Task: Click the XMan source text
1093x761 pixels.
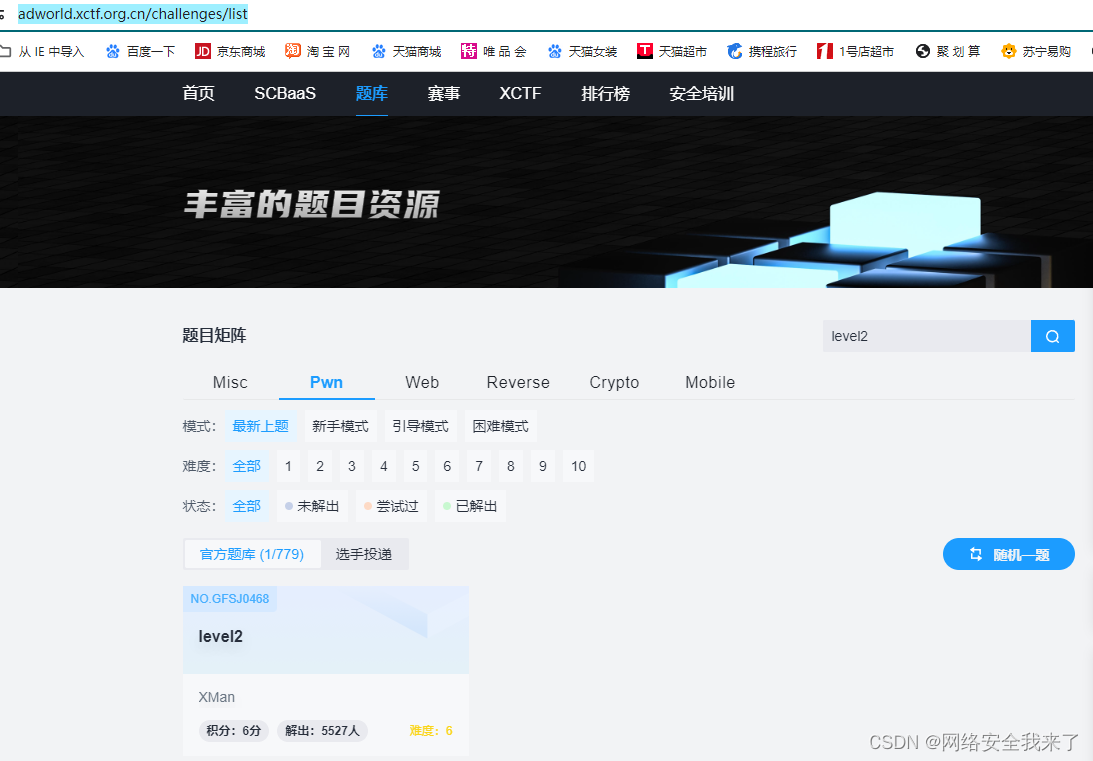Action: (x=217, y=697)
